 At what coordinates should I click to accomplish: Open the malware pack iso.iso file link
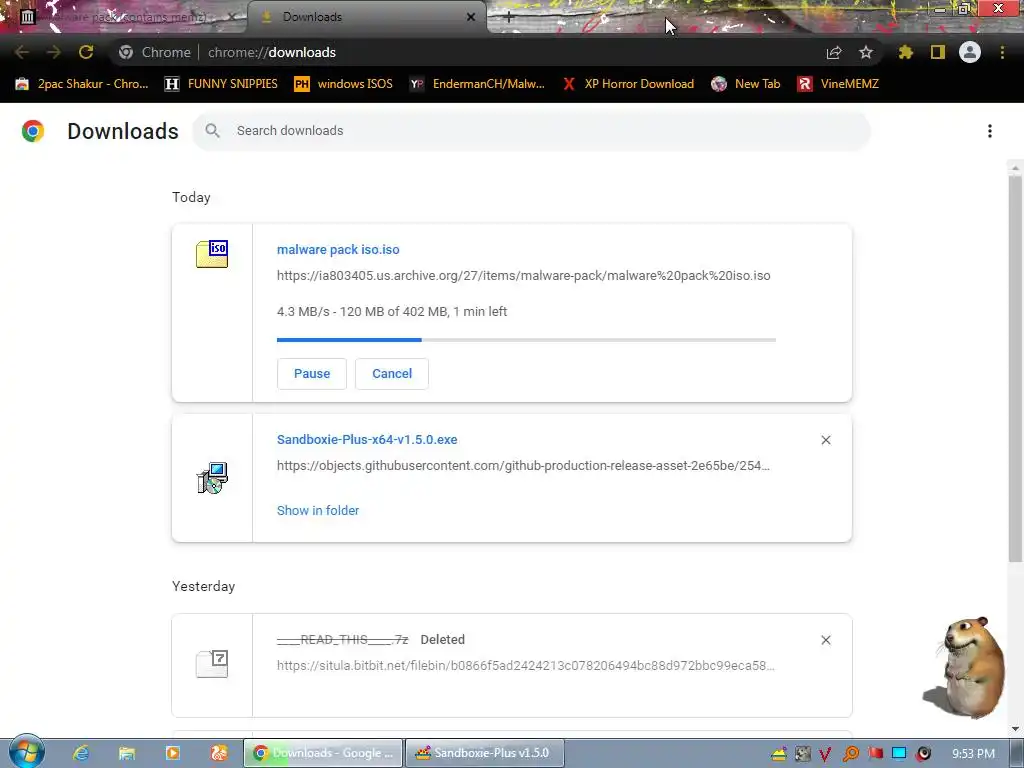point(338,249)
